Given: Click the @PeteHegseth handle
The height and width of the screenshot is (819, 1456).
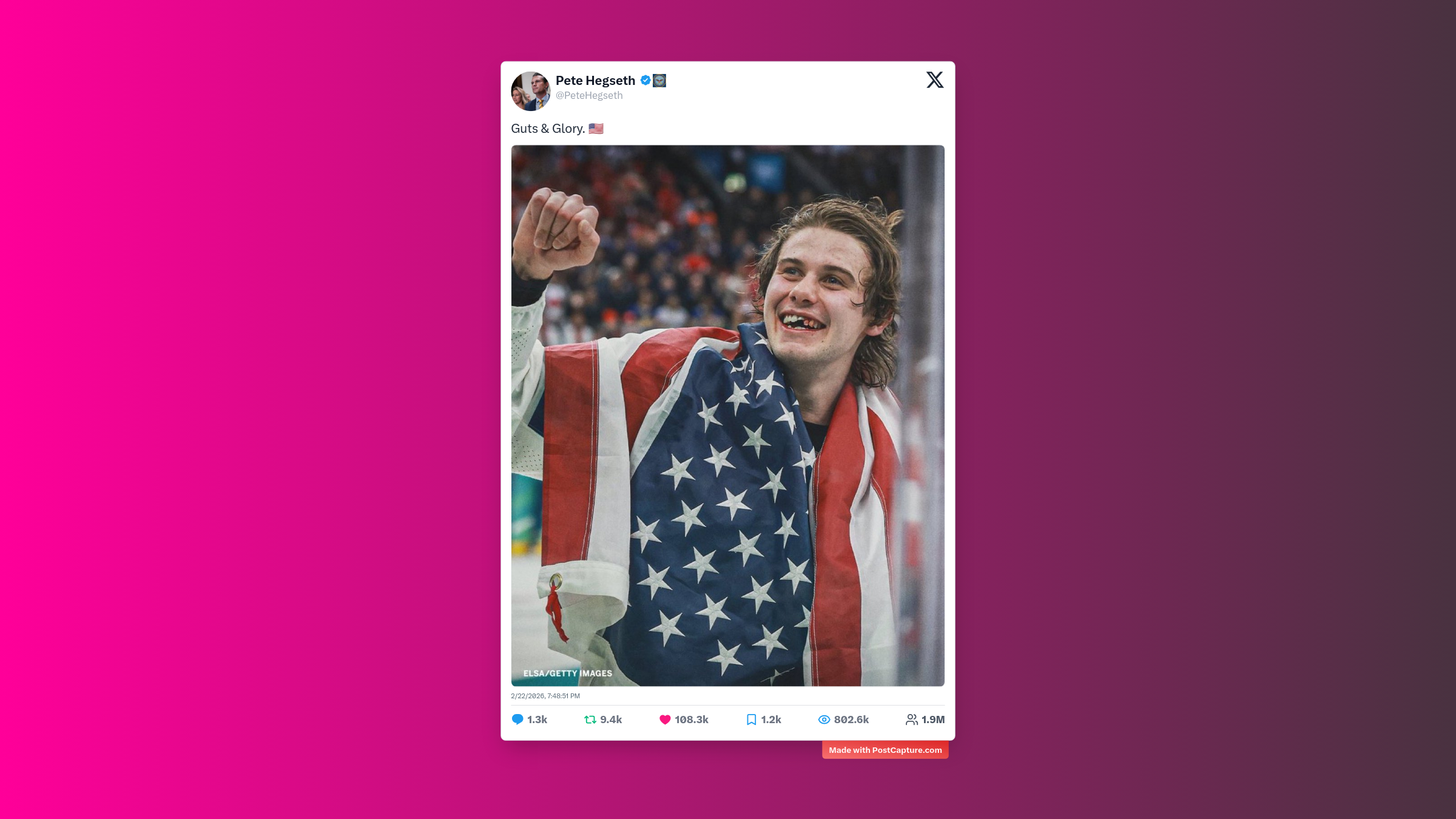Looking at the screenshot, I should click(x=589, y=95).
